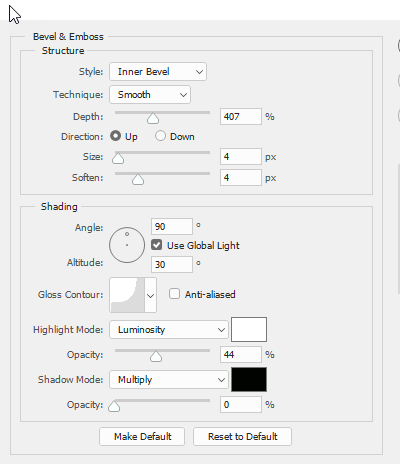Open the Shadow Mode Multiply dropdown
This screenshot has width=400, height=464.
(x=169, y=380)
